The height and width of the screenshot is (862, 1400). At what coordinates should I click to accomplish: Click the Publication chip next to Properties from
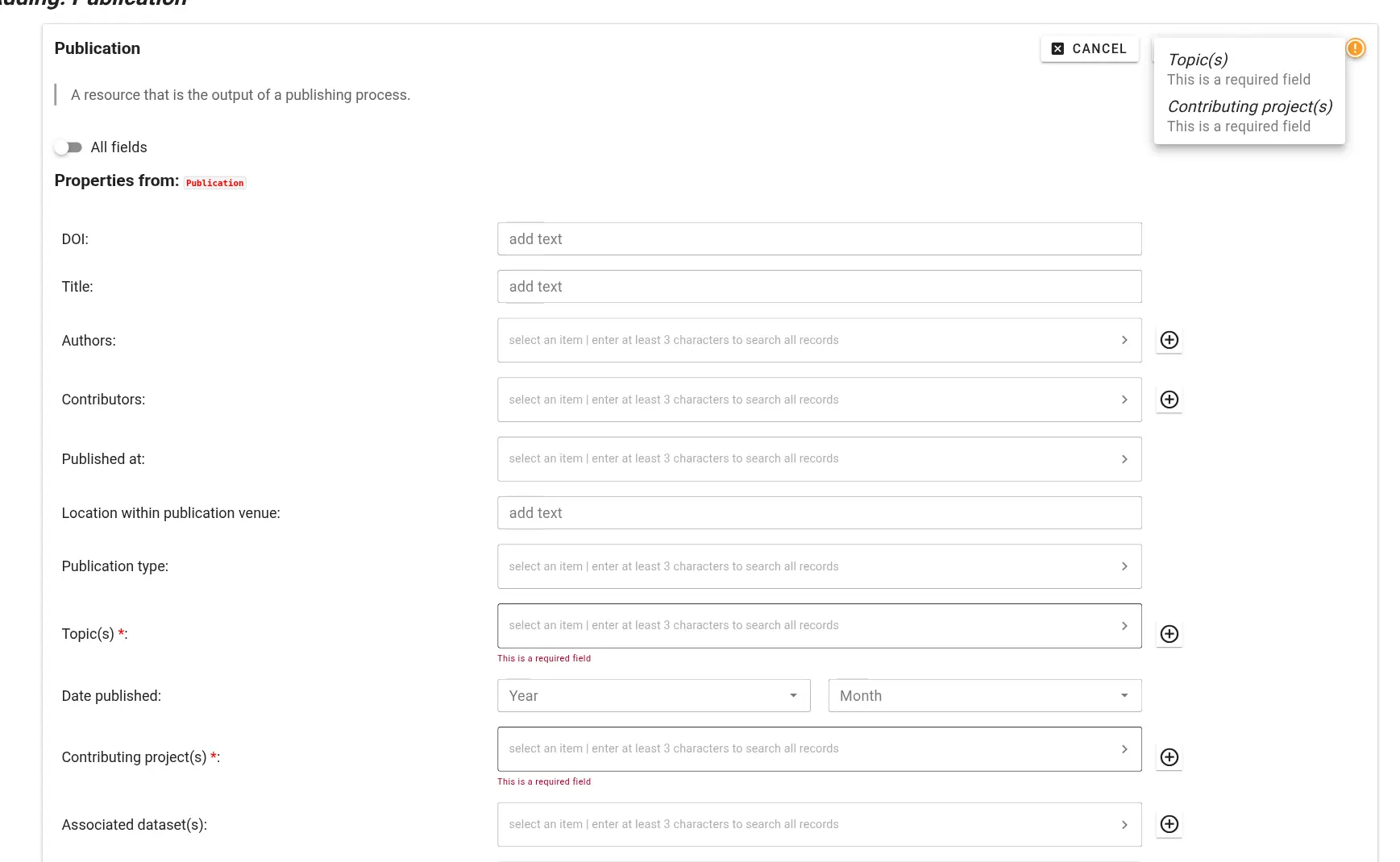tap(214, 183)
